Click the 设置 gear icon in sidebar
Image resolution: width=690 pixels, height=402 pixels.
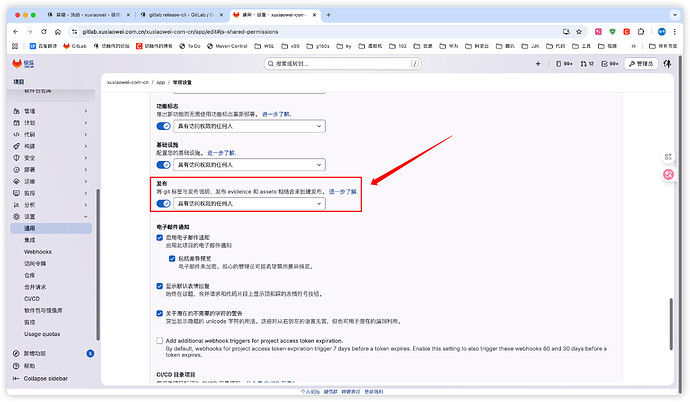(x=15, y=216)
